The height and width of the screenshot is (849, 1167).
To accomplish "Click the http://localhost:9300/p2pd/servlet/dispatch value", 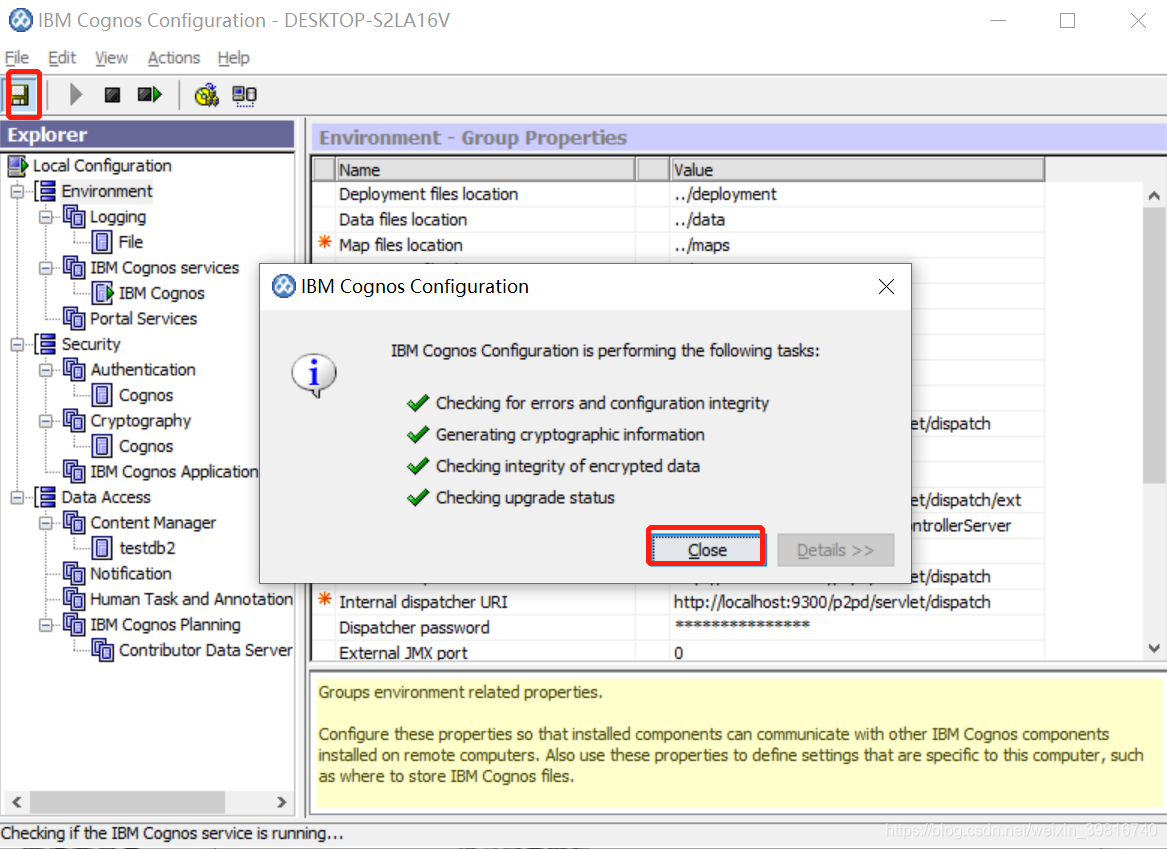I will coord(831,602).
